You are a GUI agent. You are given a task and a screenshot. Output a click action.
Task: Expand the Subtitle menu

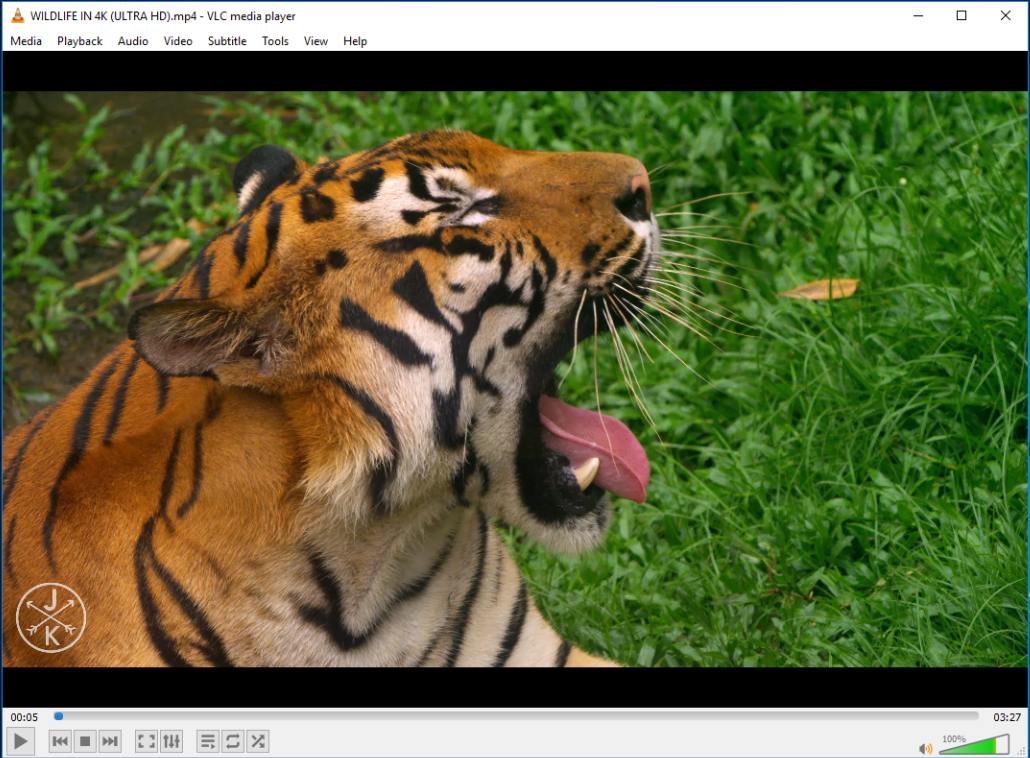[x=227, y=41]
